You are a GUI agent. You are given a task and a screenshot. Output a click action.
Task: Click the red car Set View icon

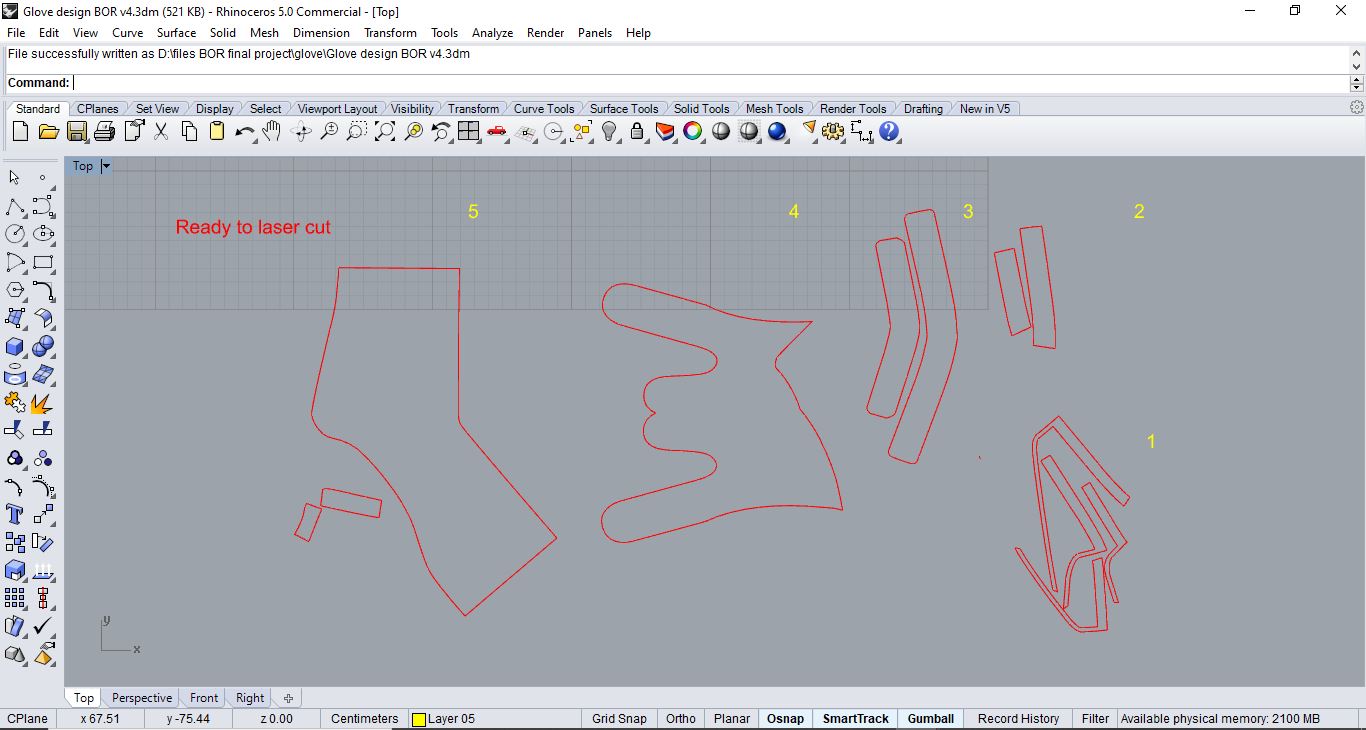(497, 131)
